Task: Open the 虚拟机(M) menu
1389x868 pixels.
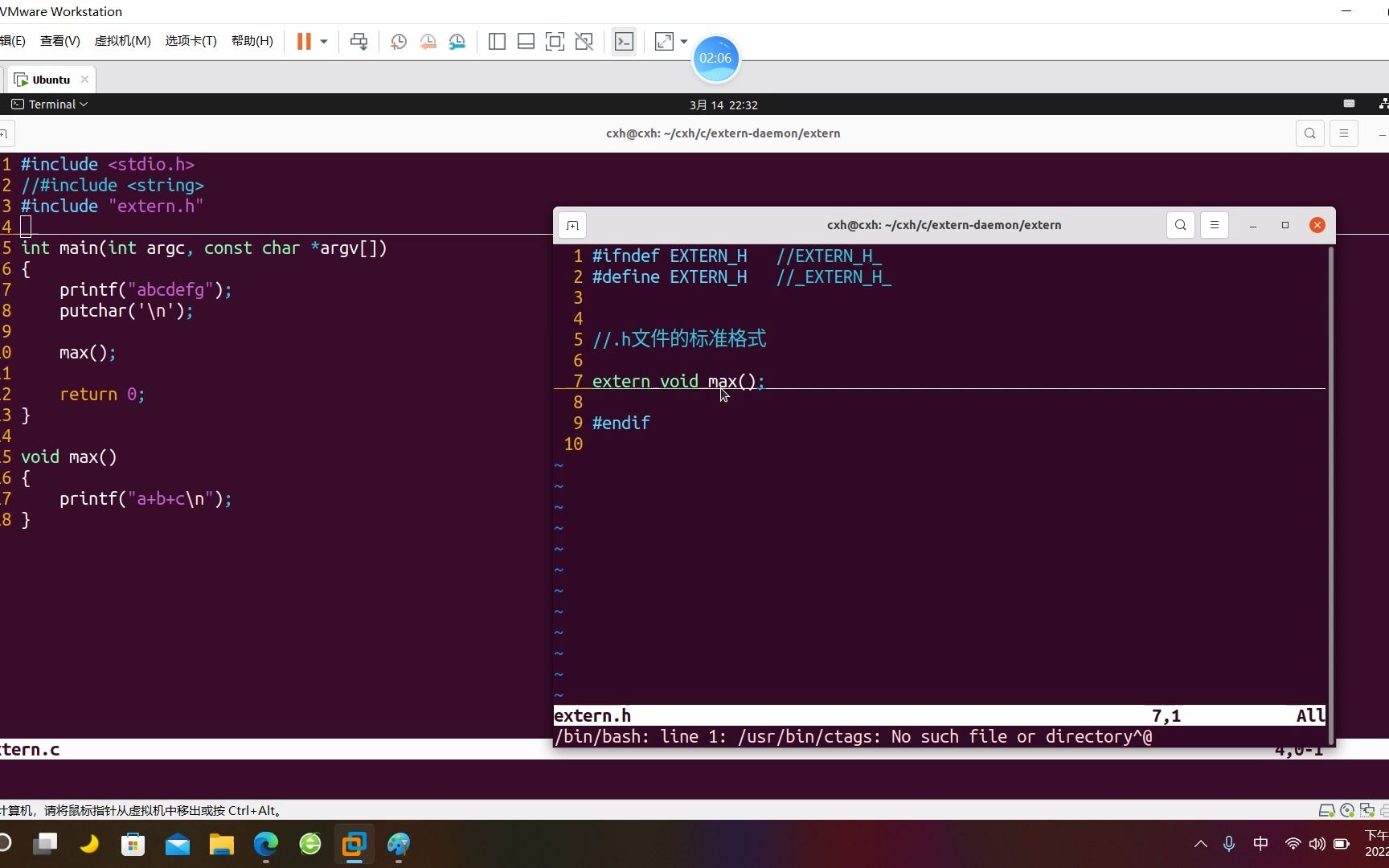Action: point(122,40)
